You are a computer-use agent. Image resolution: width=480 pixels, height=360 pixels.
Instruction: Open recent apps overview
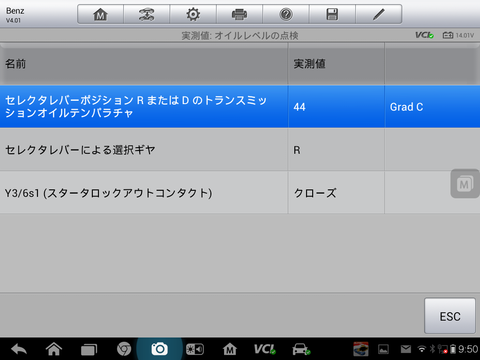click(89, 349)
